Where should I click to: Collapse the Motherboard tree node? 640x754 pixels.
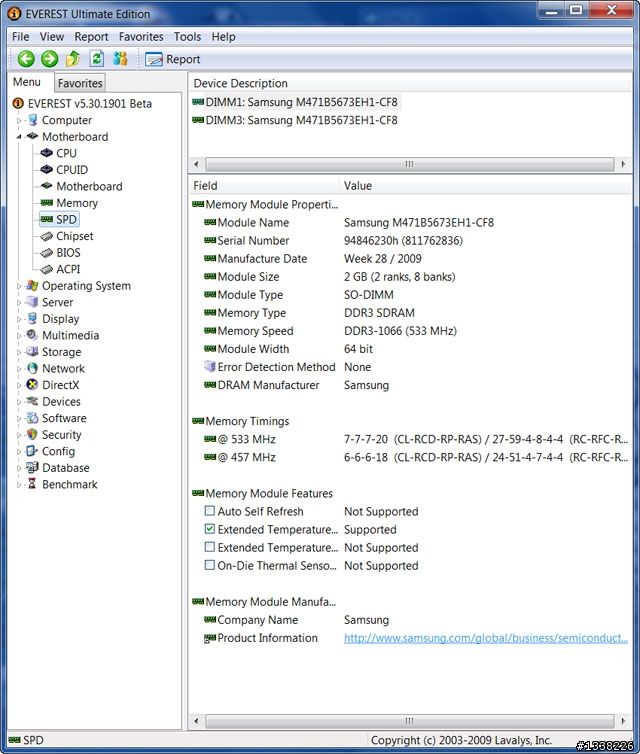[x=19, y=137]
